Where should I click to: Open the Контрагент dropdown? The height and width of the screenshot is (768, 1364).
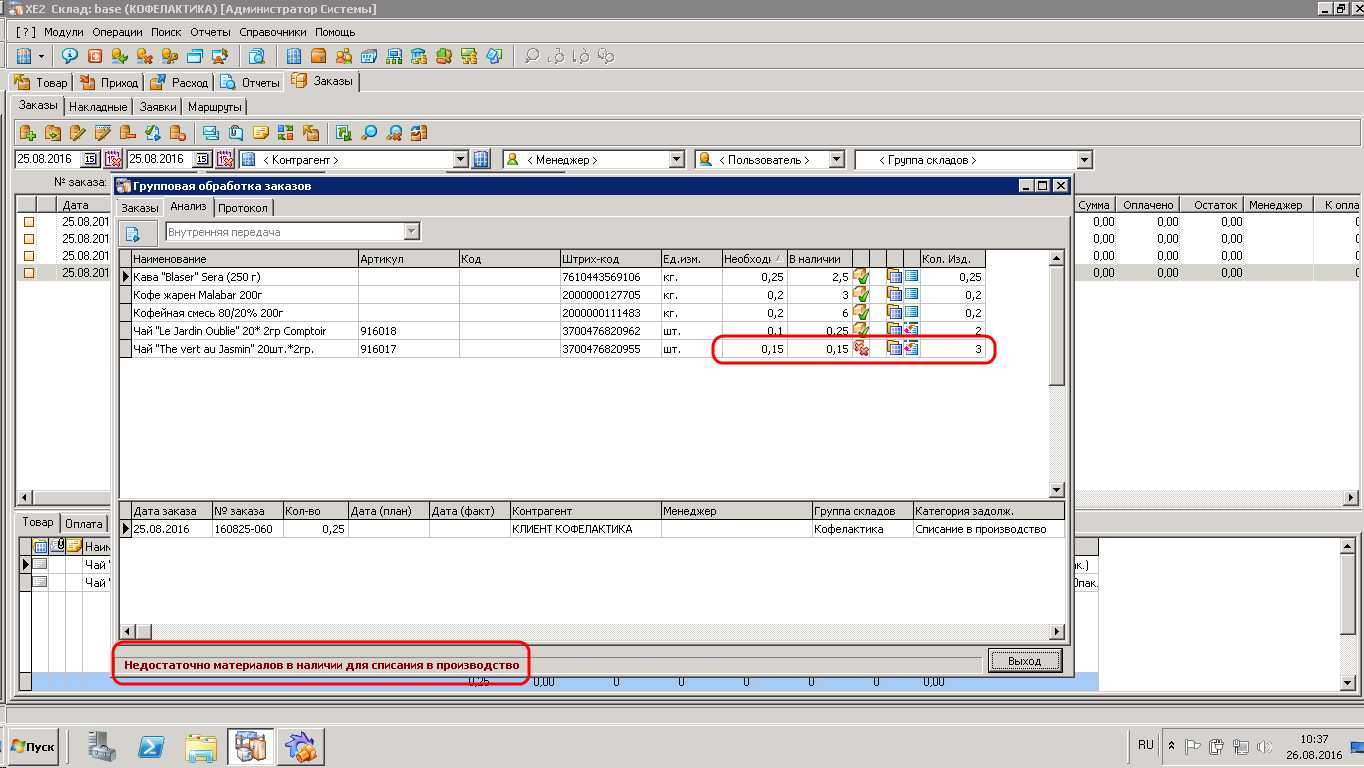coord(460,159)
